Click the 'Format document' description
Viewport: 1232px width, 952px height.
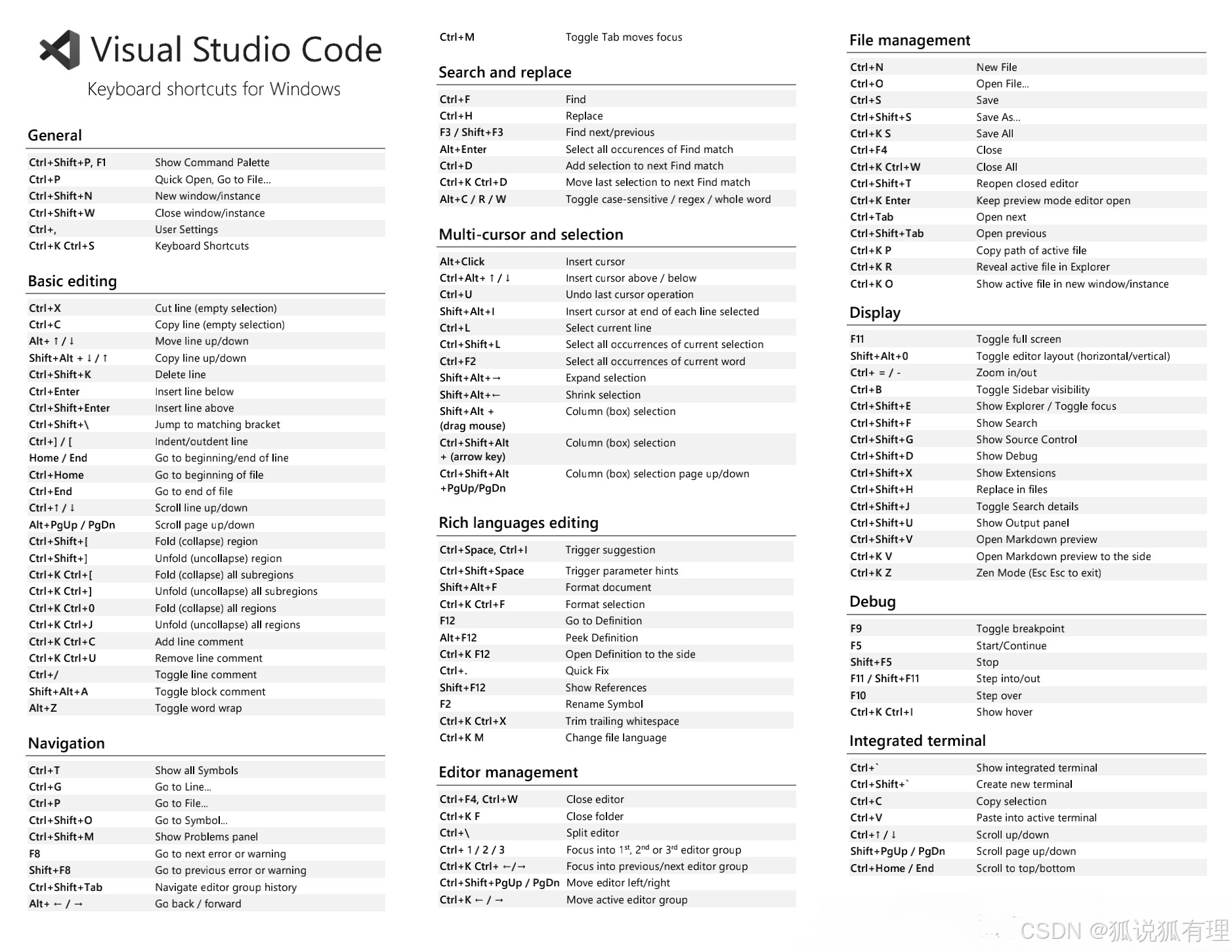pyautogui.click(x=608, y=587)
